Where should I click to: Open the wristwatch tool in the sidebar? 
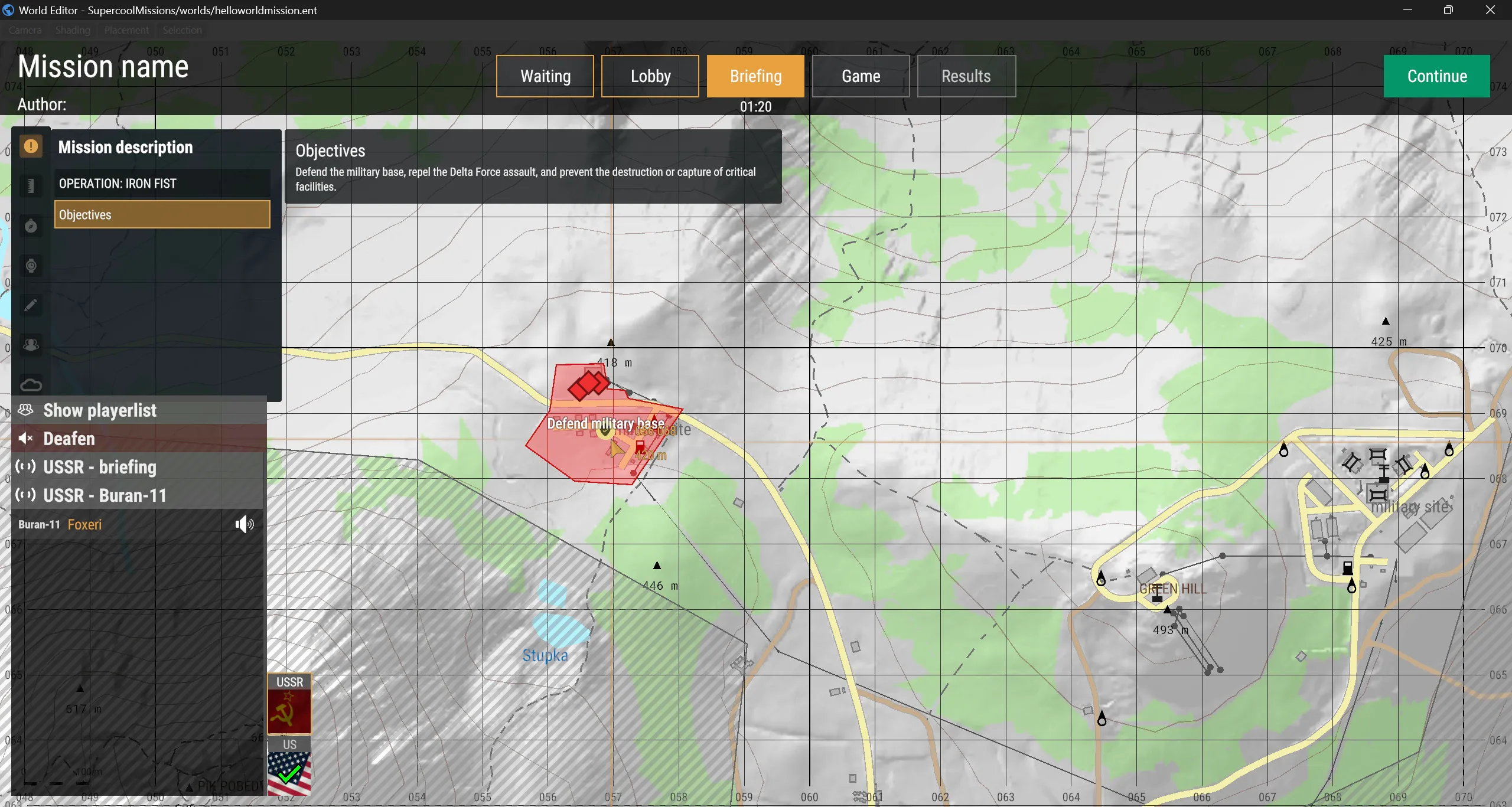[x=31, y=266]
